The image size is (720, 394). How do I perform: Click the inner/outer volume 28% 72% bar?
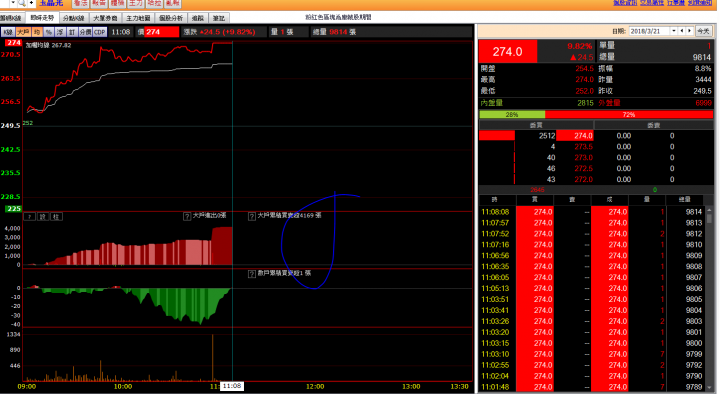point(596,115)
